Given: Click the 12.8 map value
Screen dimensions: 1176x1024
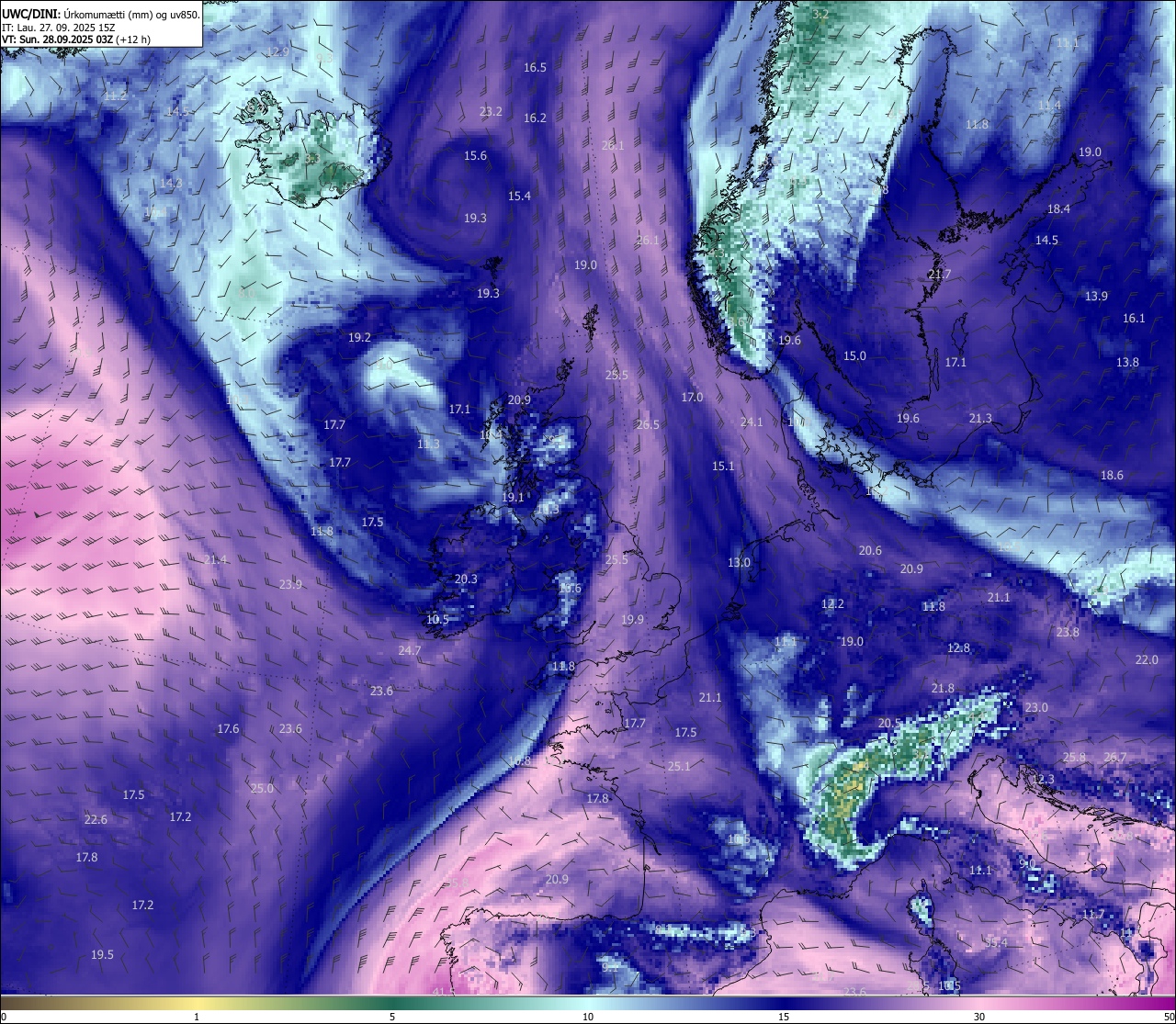Looking at the screenshot, I should (958, 648).
